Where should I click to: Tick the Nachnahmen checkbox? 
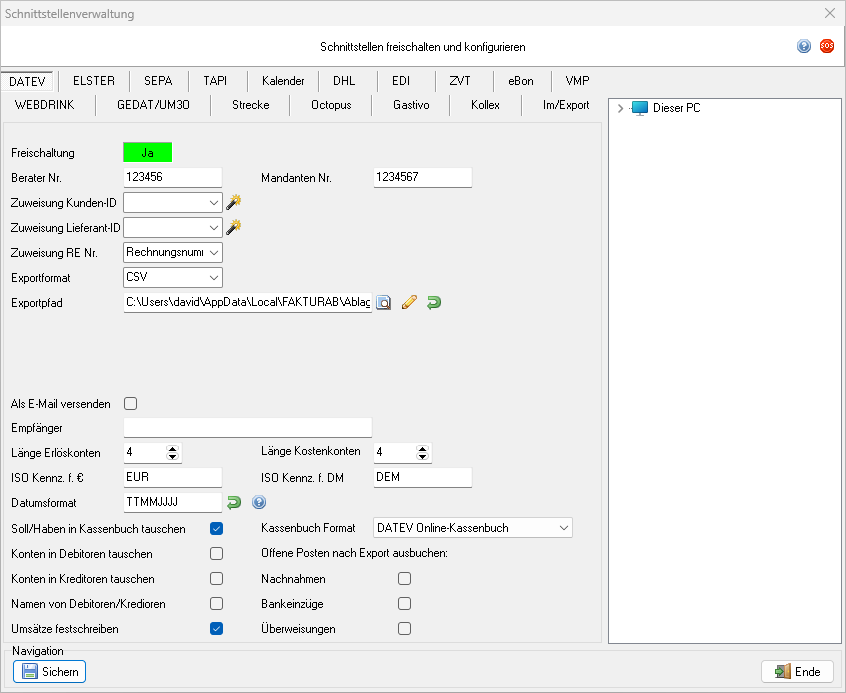(x=404, y=578)
